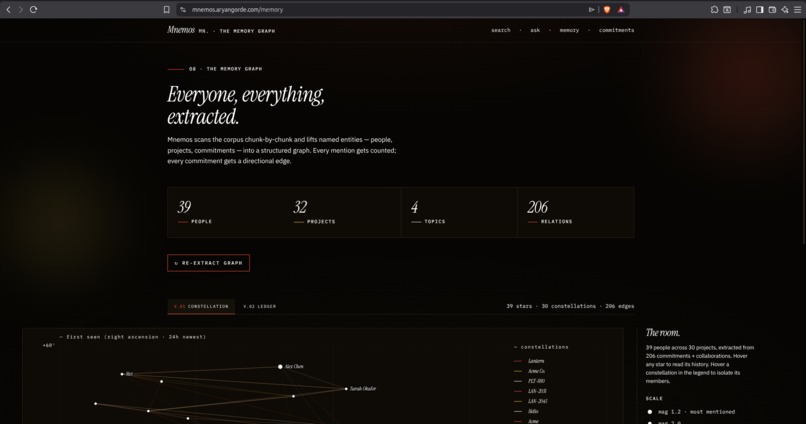Screen dimensions: 806x424
Task: Switch to the V.02 Ledger tab
Action: (260, 306)
